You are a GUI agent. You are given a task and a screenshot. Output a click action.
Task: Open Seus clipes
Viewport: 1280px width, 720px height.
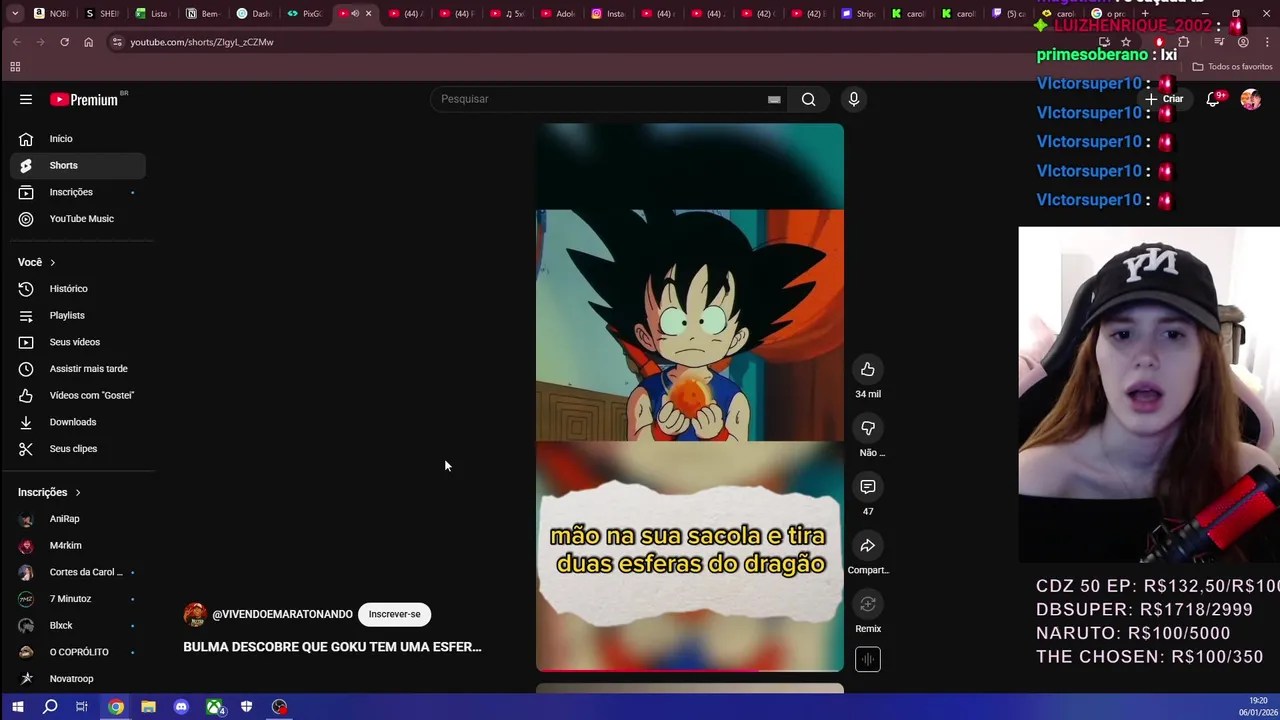[78, 449]
